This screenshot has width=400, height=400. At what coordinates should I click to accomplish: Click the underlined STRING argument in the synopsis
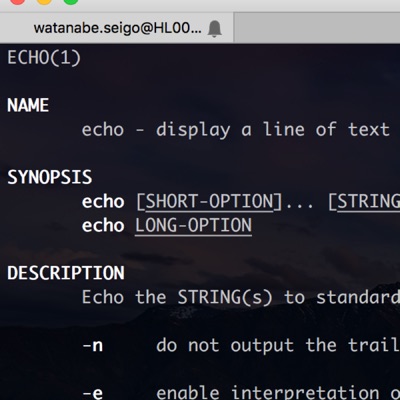pos(369,202)
